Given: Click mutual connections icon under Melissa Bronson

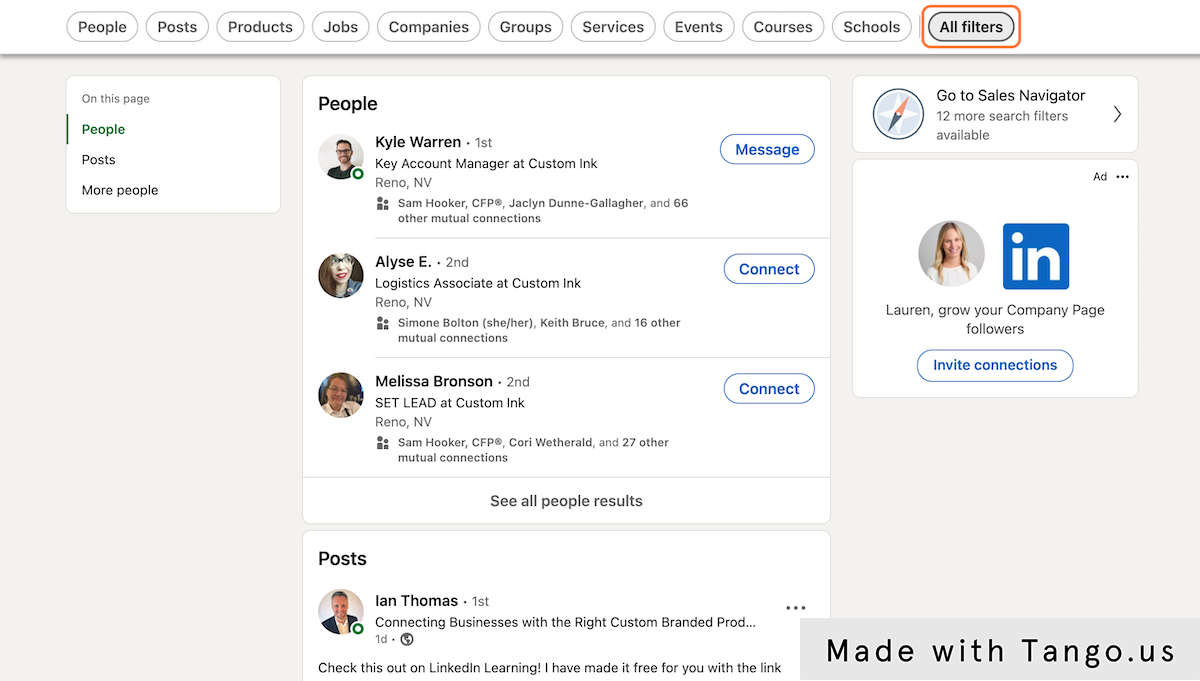Looking at the screenshot, I should [x=382, y=443].
